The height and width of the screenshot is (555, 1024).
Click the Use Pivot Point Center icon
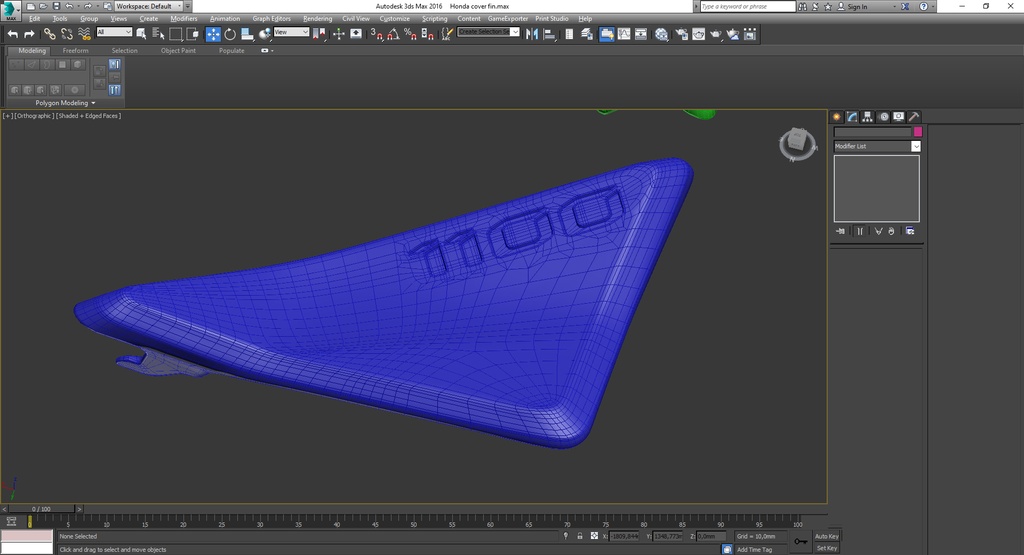319,34
